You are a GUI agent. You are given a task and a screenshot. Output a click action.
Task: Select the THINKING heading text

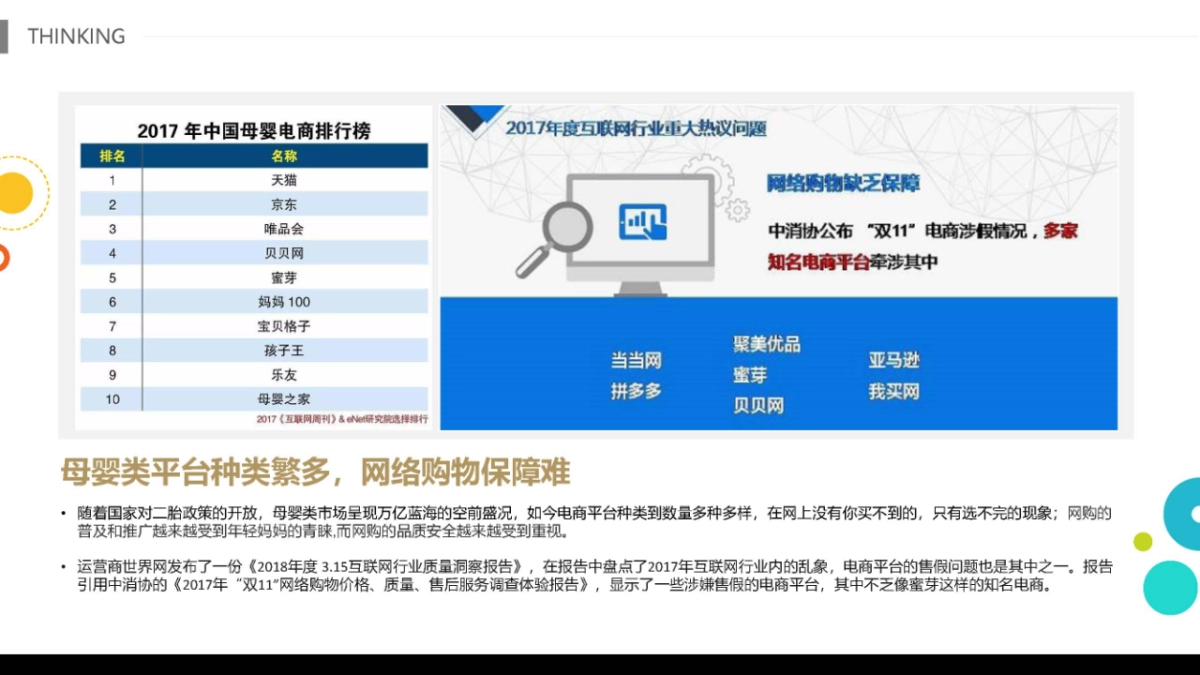click(76, 37)
